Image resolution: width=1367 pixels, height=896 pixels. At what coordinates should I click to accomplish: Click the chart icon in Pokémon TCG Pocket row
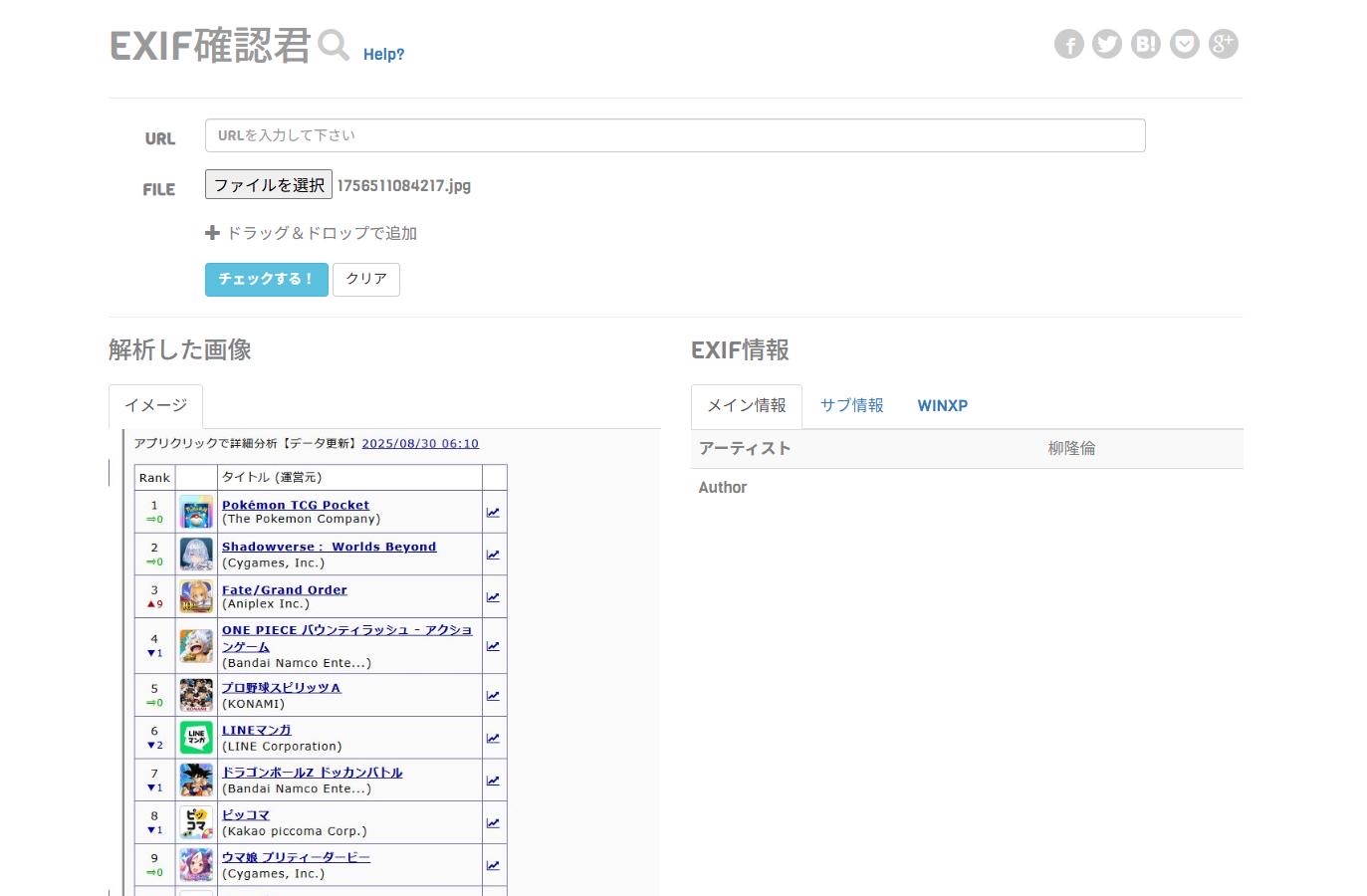click(493, 513)
